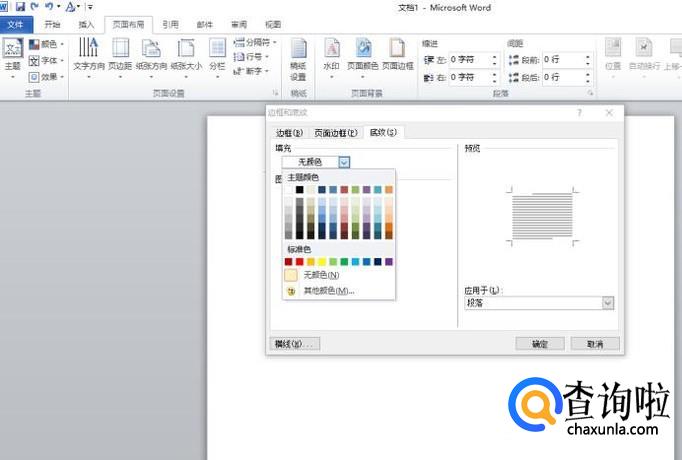Click the Save icon in quick access toolbar
This screenshot has height=460, width=682.
20,7
